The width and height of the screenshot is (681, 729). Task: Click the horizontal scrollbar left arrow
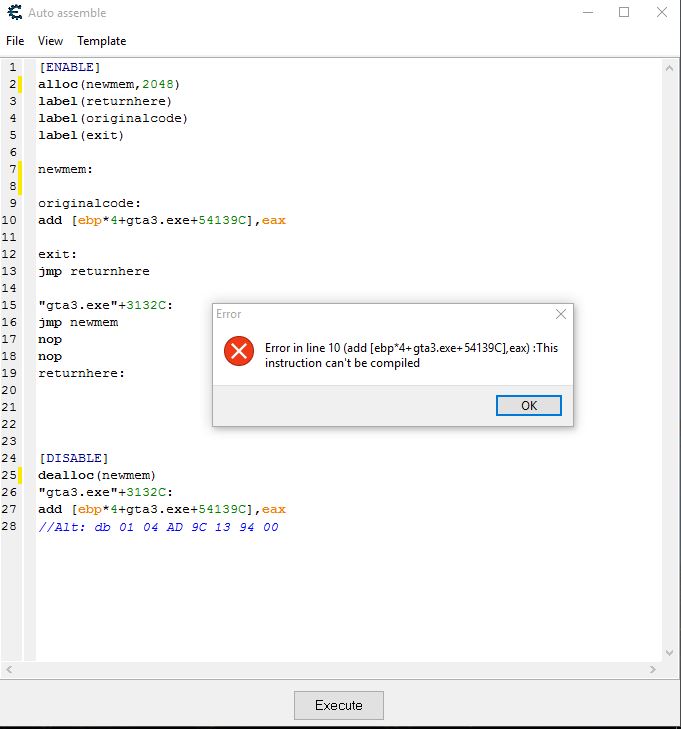[x=10, y=669]
